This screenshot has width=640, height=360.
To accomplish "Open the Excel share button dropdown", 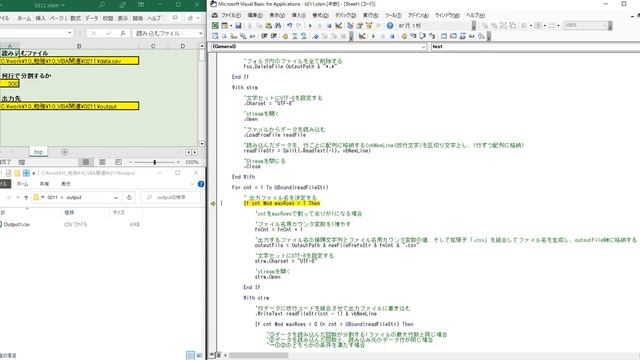I will pos(192,18).
